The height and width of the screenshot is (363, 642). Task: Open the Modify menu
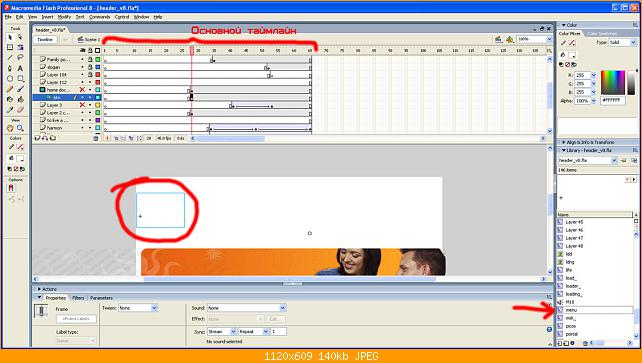click(x=64, y=17)
